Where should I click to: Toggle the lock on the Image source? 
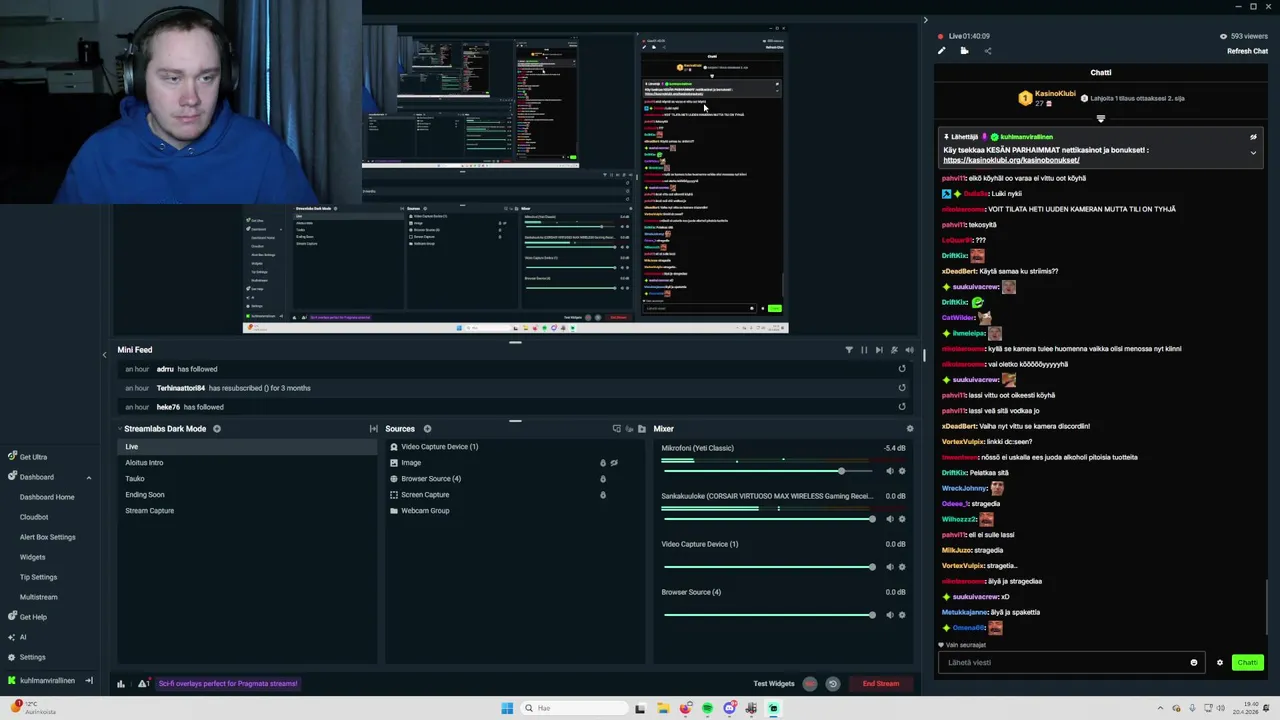(x=603, y=463)
